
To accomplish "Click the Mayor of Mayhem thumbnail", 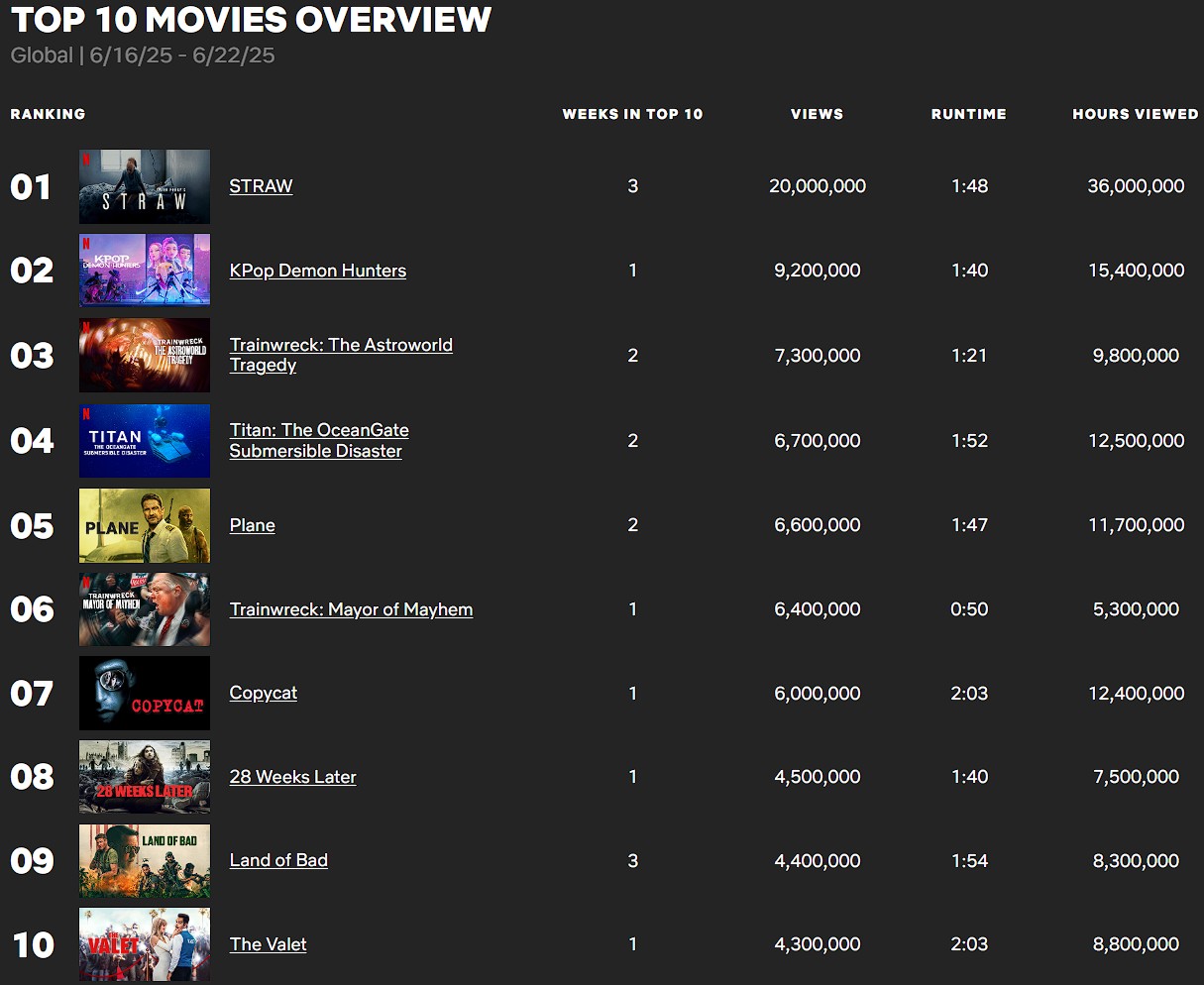I will [x=145, y=609].
